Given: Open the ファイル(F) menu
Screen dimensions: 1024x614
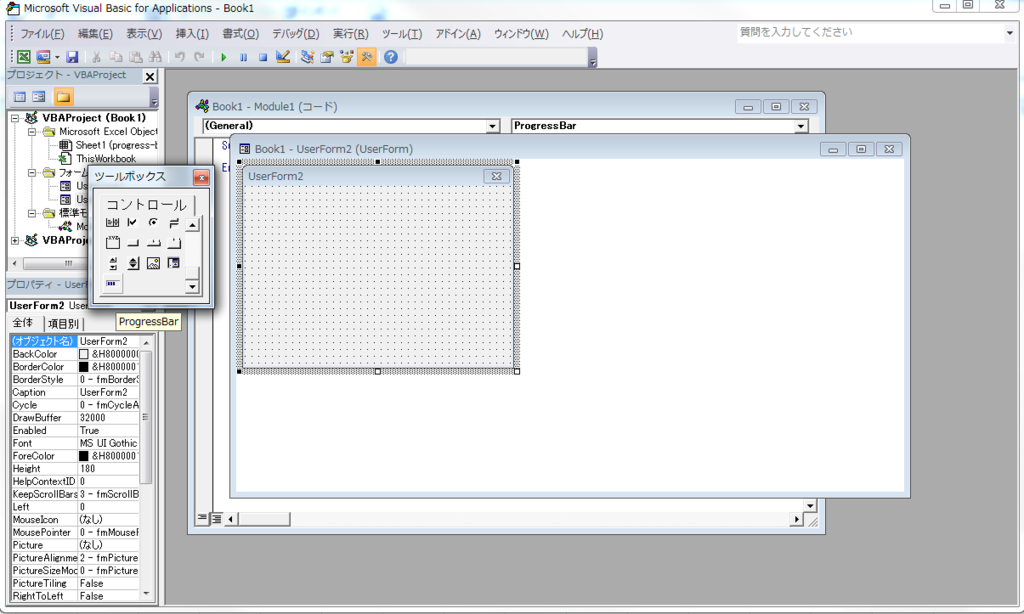Looking at the screenshot, I should coord(42,34).
